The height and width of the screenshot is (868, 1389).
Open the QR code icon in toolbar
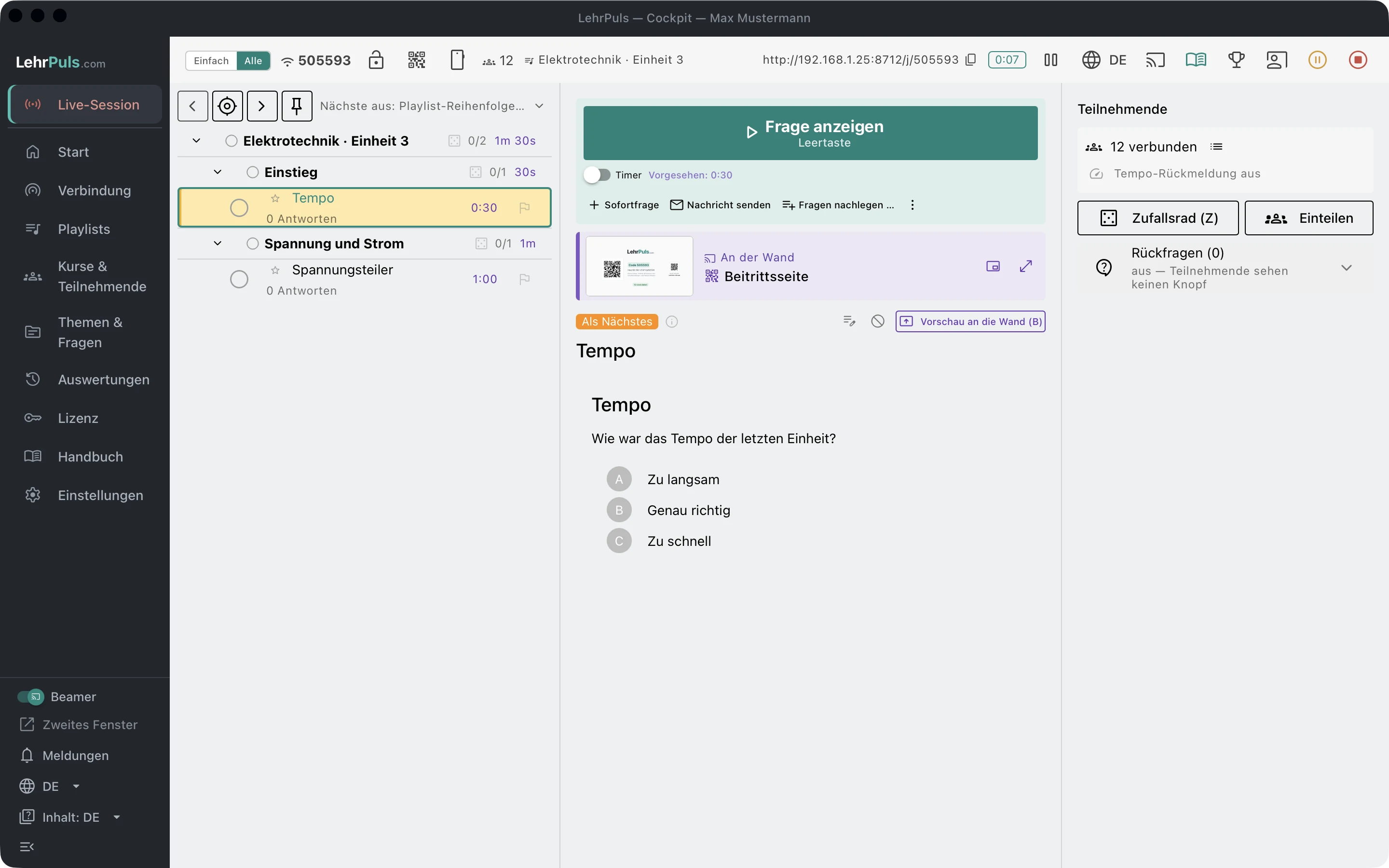416,60
